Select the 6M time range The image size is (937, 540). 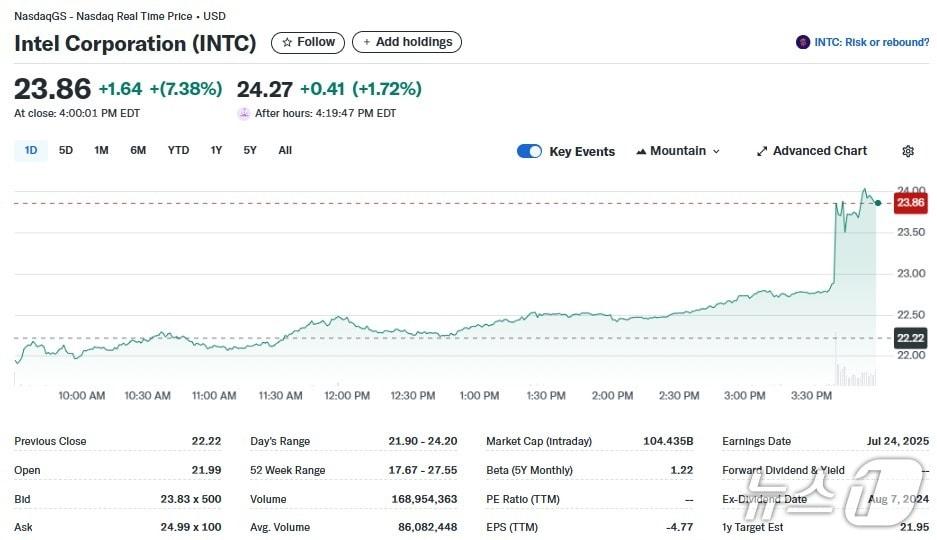tap(138, 150)
